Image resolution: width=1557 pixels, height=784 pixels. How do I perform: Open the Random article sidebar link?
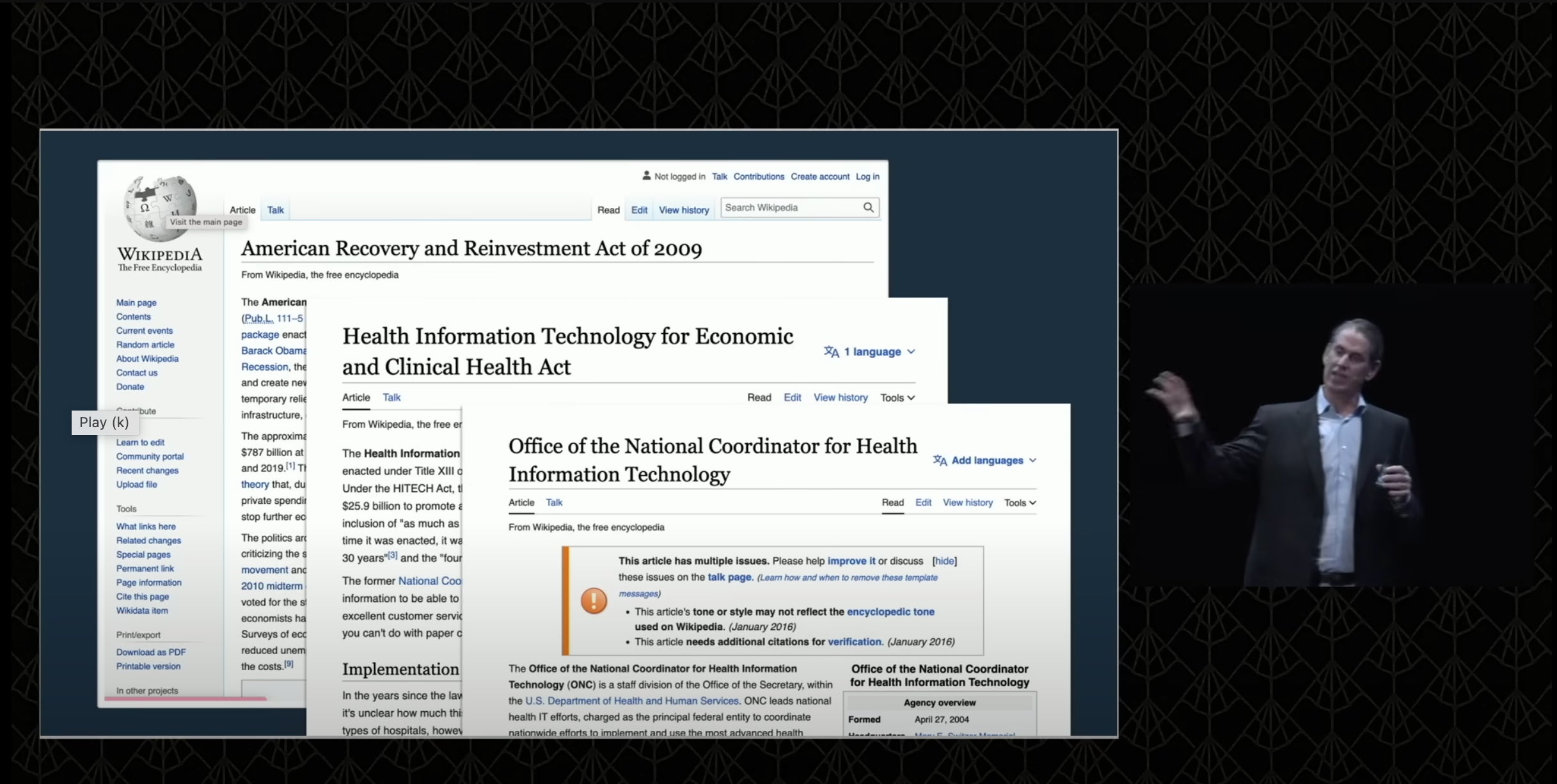pos(145,345)
